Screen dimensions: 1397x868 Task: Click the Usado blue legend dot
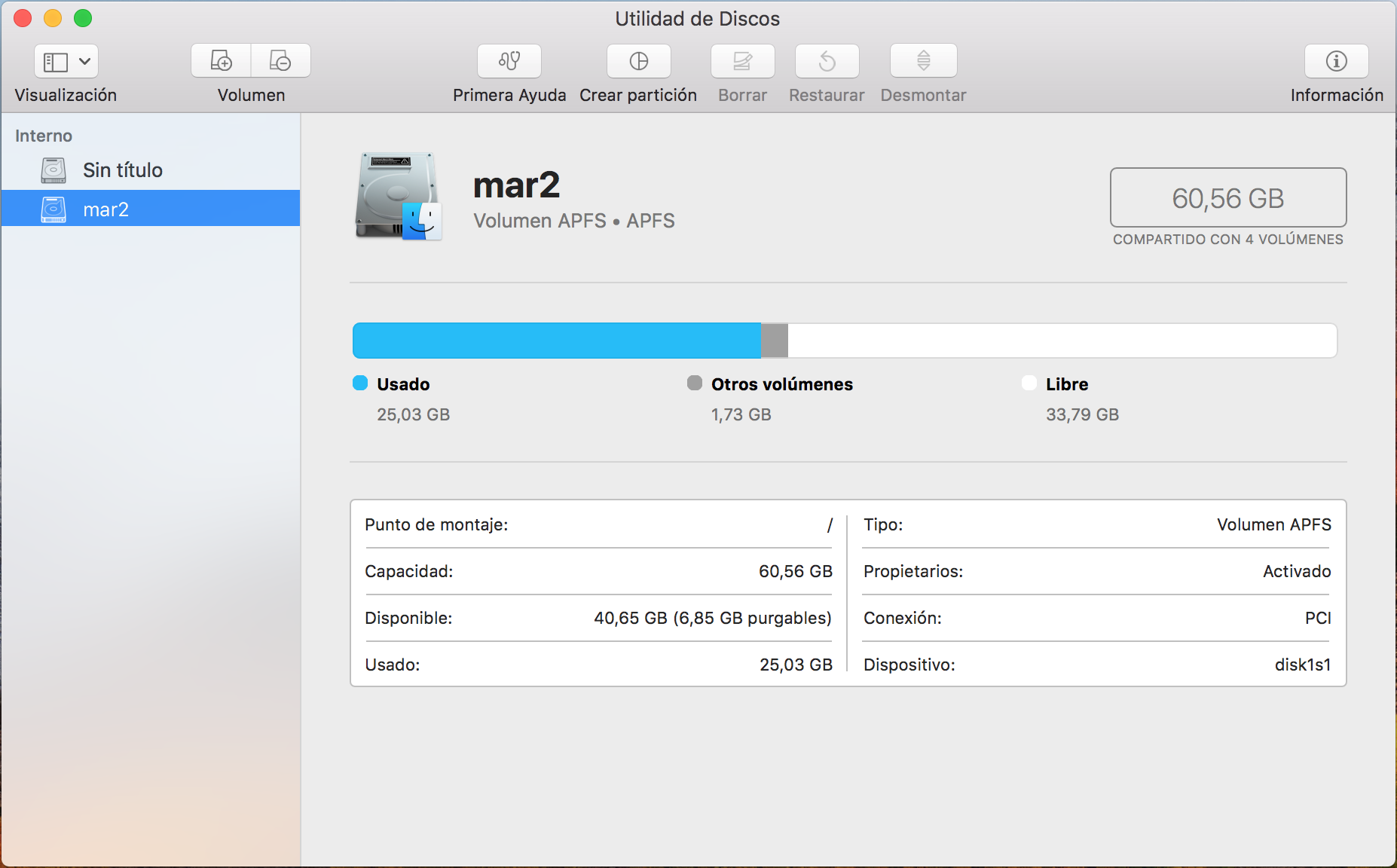pos(360,383)
